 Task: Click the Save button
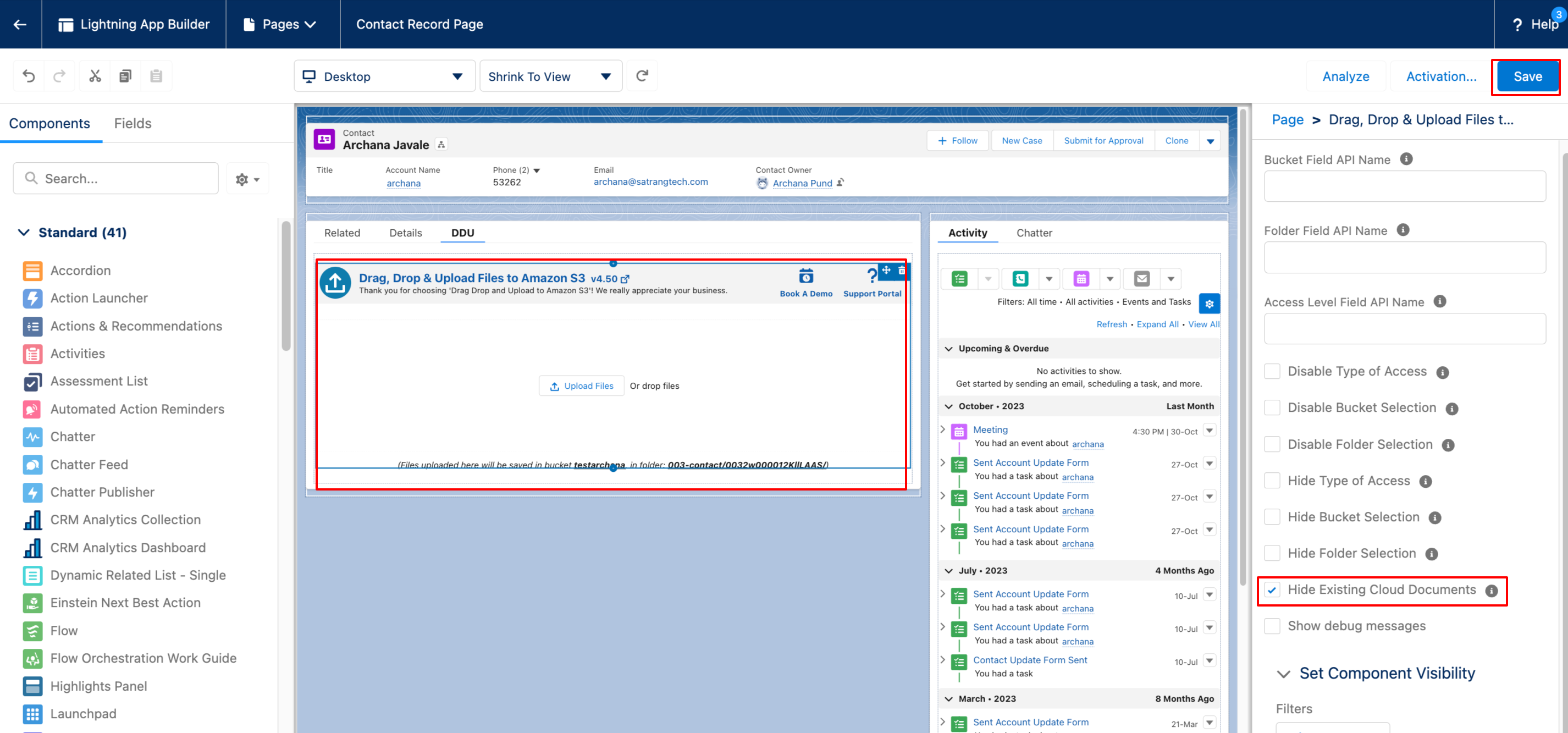point(1527,77)
